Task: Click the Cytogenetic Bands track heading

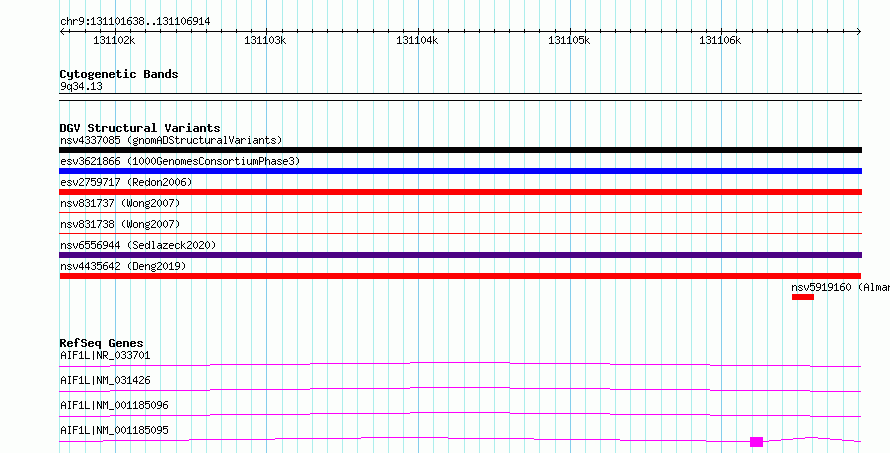Action: pyautogui.click(x=119, y=74)
